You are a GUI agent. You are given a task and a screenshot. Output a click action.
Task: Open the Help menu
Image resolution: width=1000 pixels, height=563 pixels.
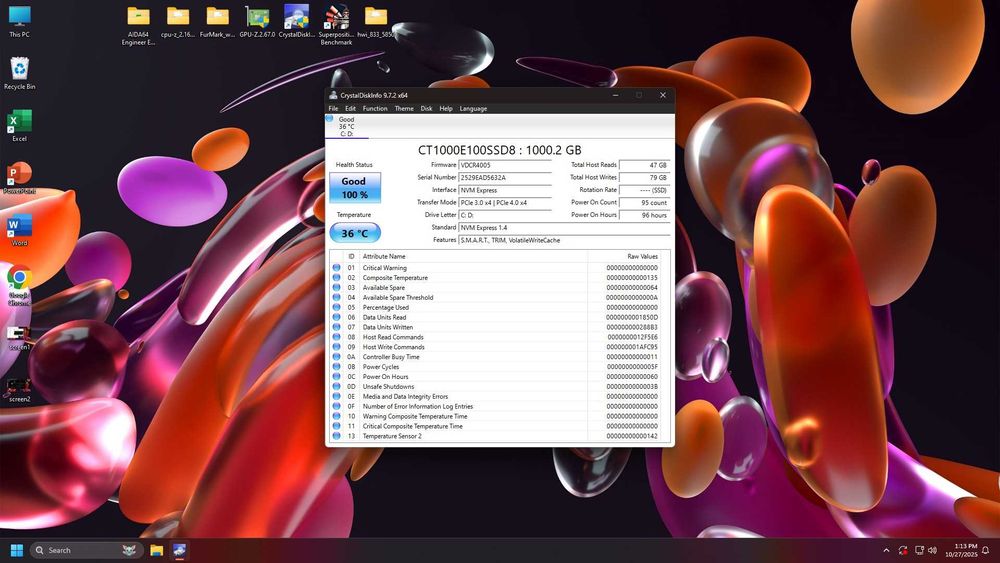(446, 108)
